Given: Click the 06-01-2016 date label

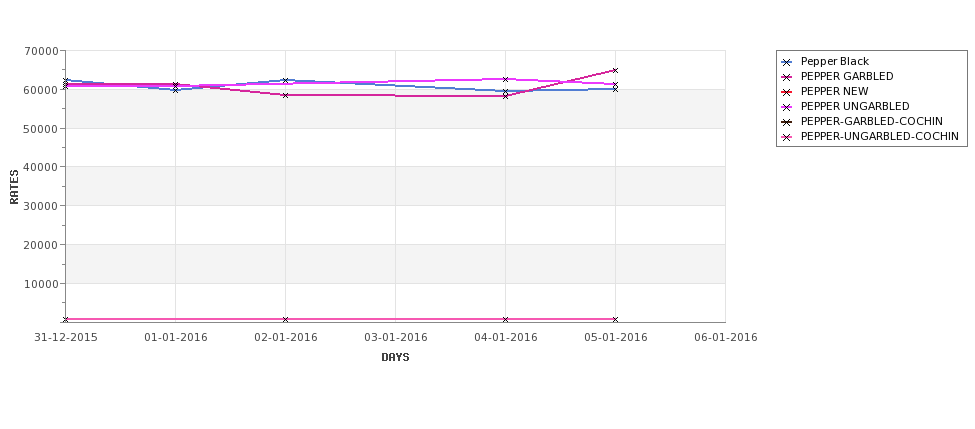Looking at the screenshot, I should (726, 338).
